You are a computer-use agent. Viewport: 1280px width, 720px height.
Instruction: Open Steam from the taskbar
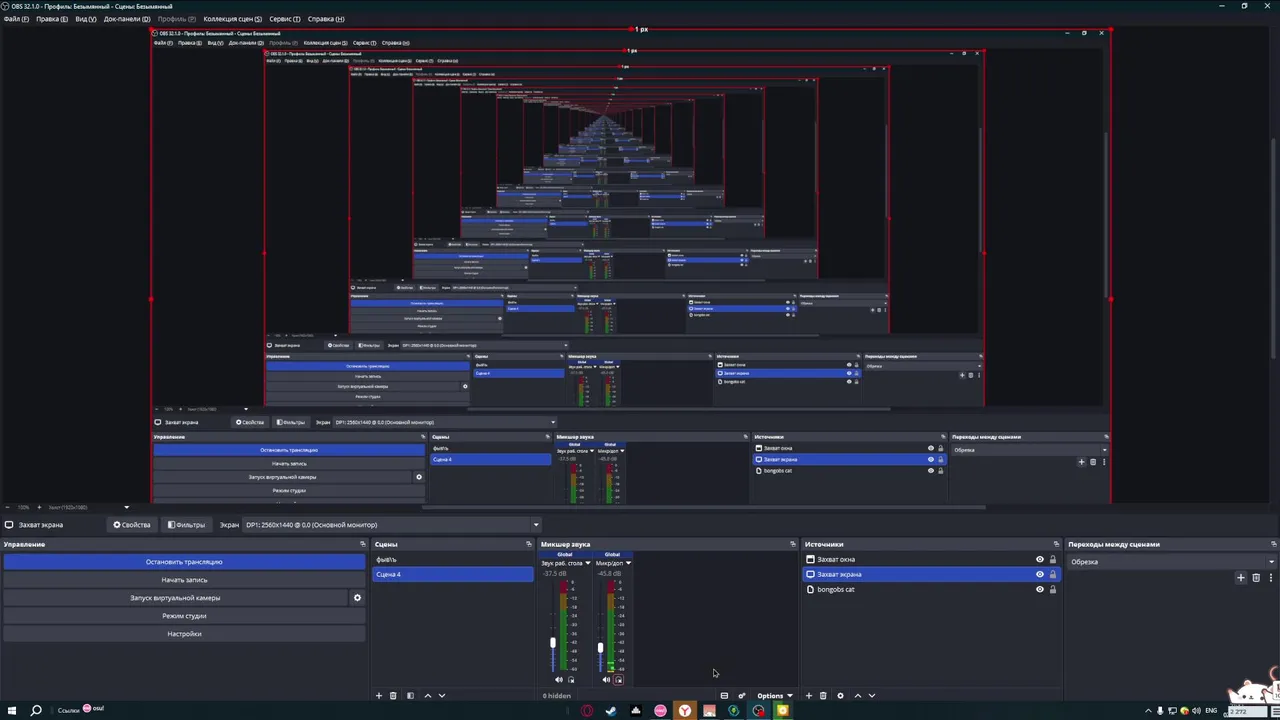[x=611, y=711]
